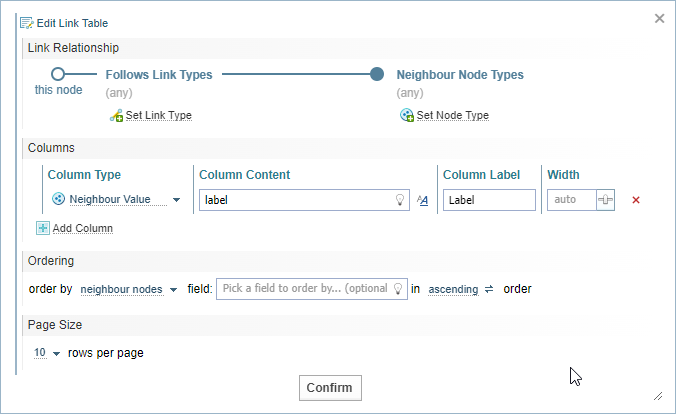
Task: Click the text format icon beside Column Content
Action: click(x=423, y=200)
